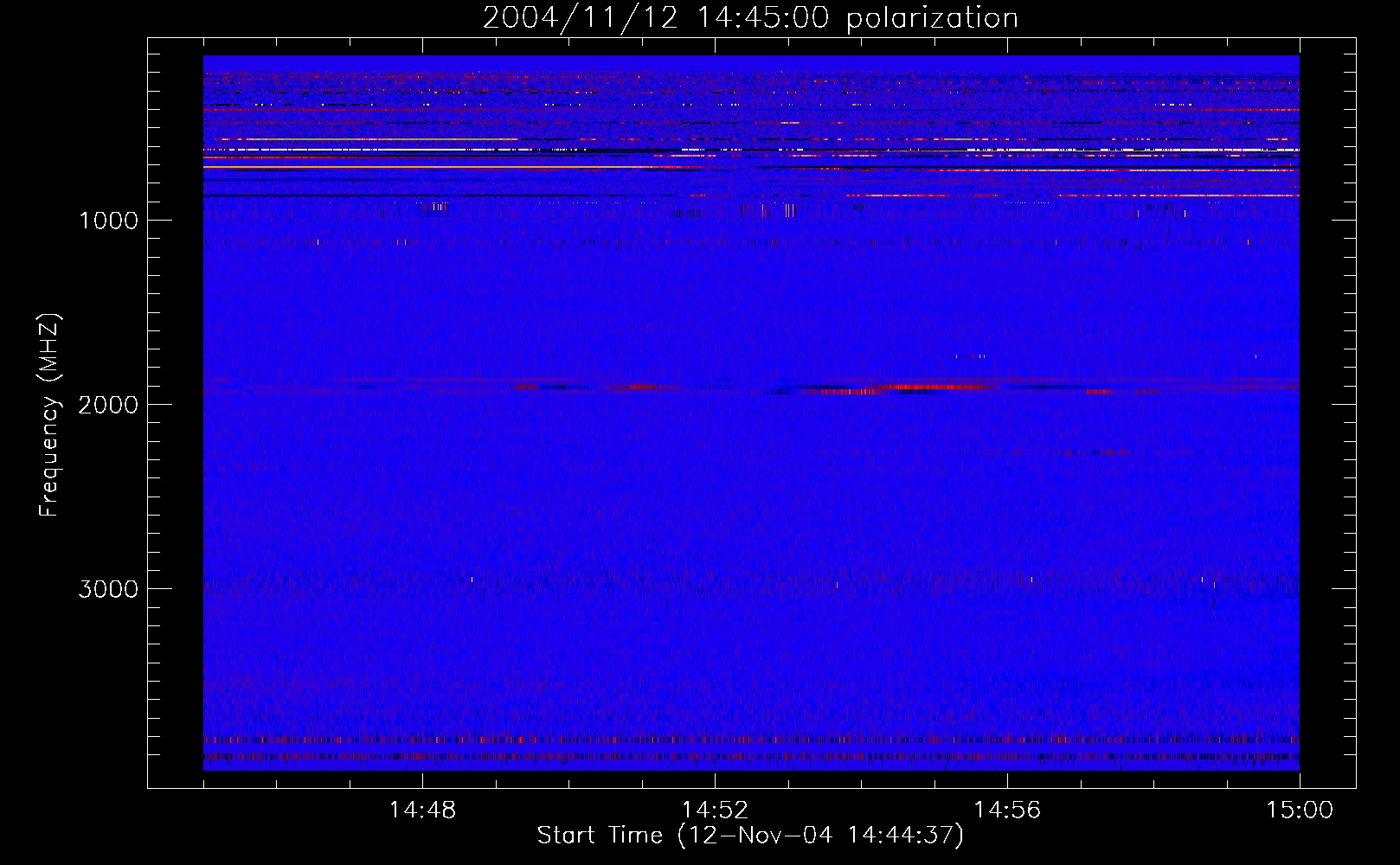
Task: Click the 2000 frequency tick label
Action: coord(108,405)
